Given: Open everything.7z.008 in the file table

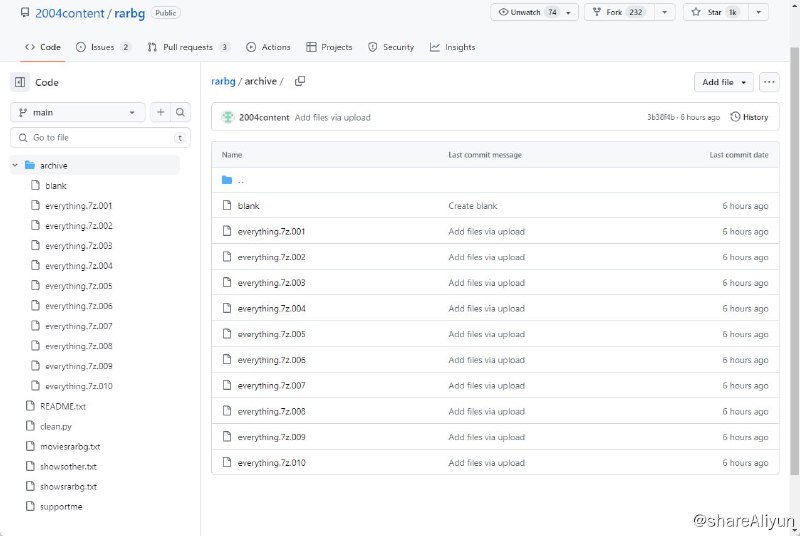Looking at the screenshot, I should click(x=271, y=411).
